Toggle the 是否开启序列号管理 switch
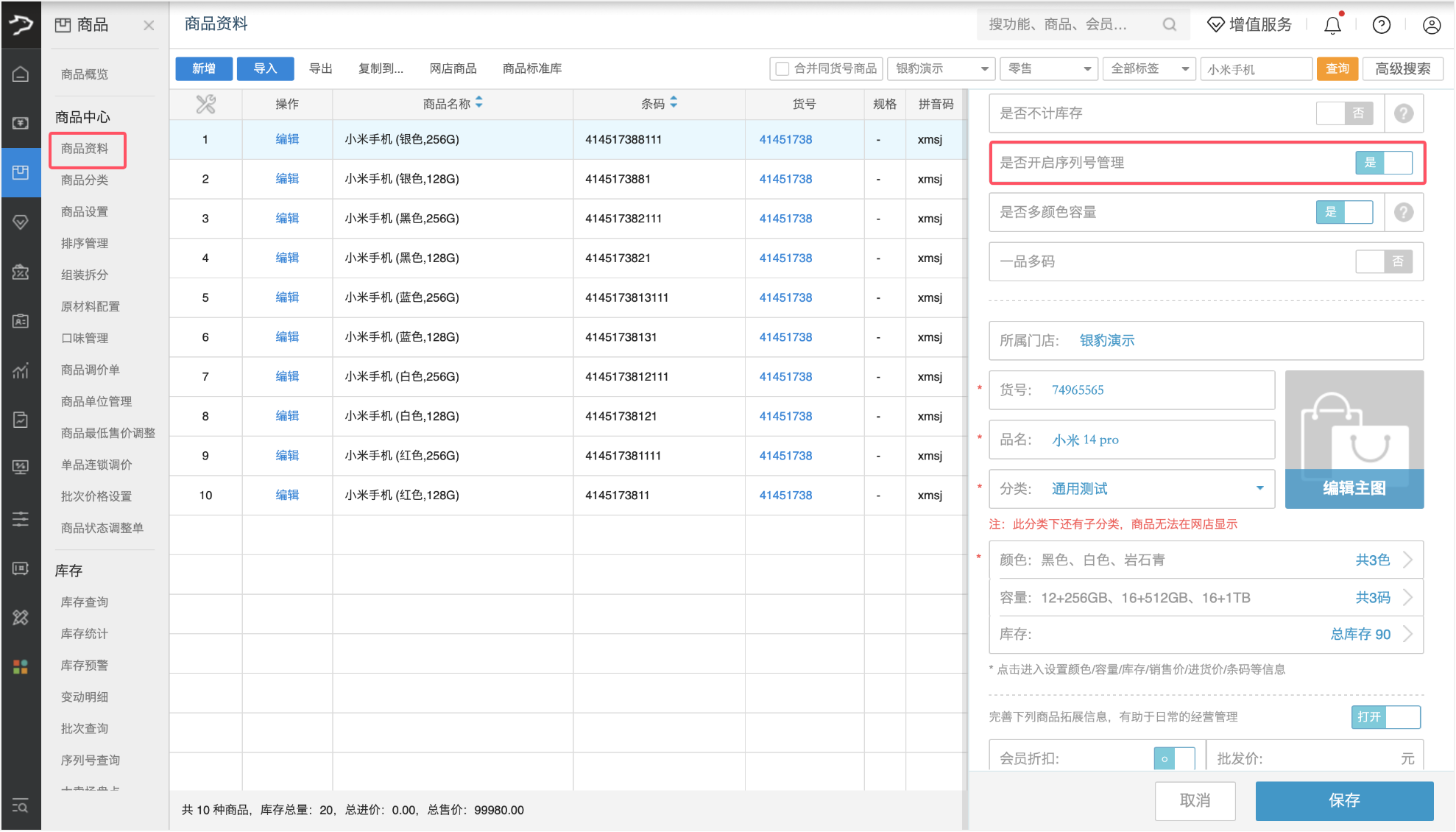This screenshot has height=832, width=1456. pos(1383,163)
